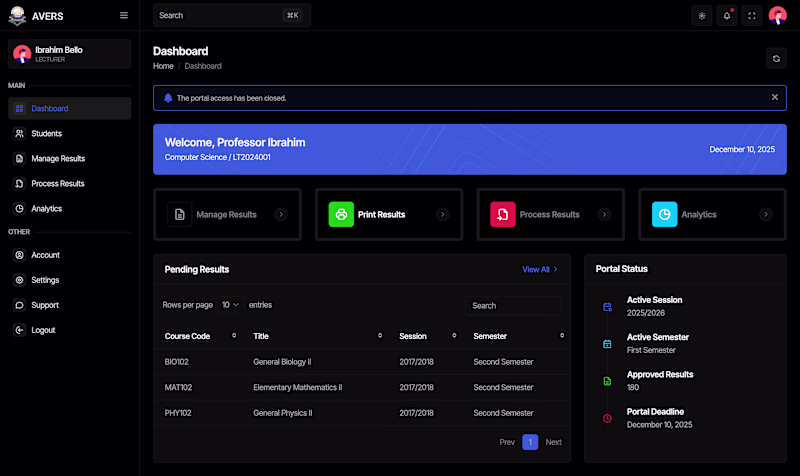Select Logout in the sidebar

click(43, 330)
